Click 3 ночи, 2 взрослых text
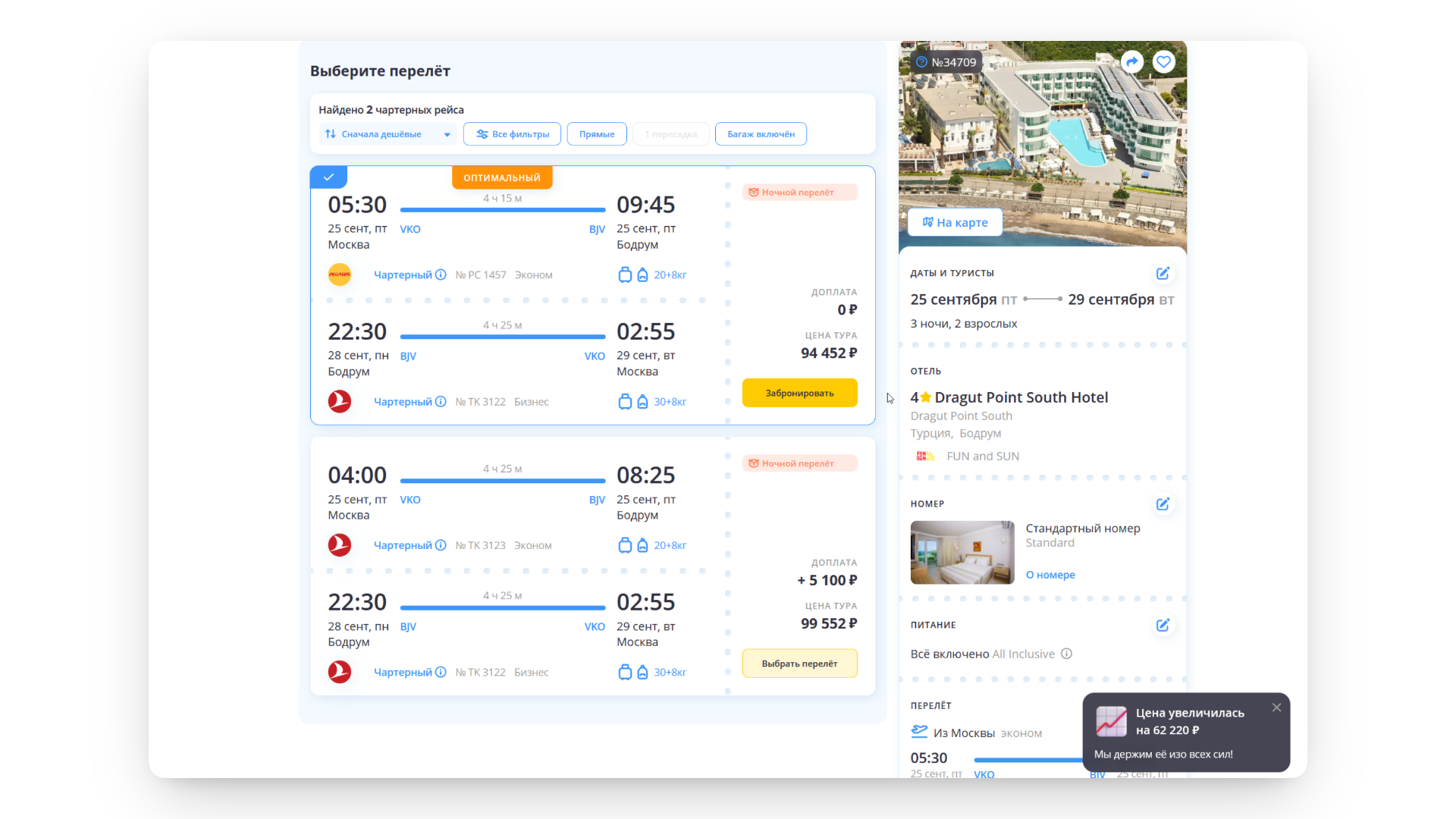 pos(964,324)
